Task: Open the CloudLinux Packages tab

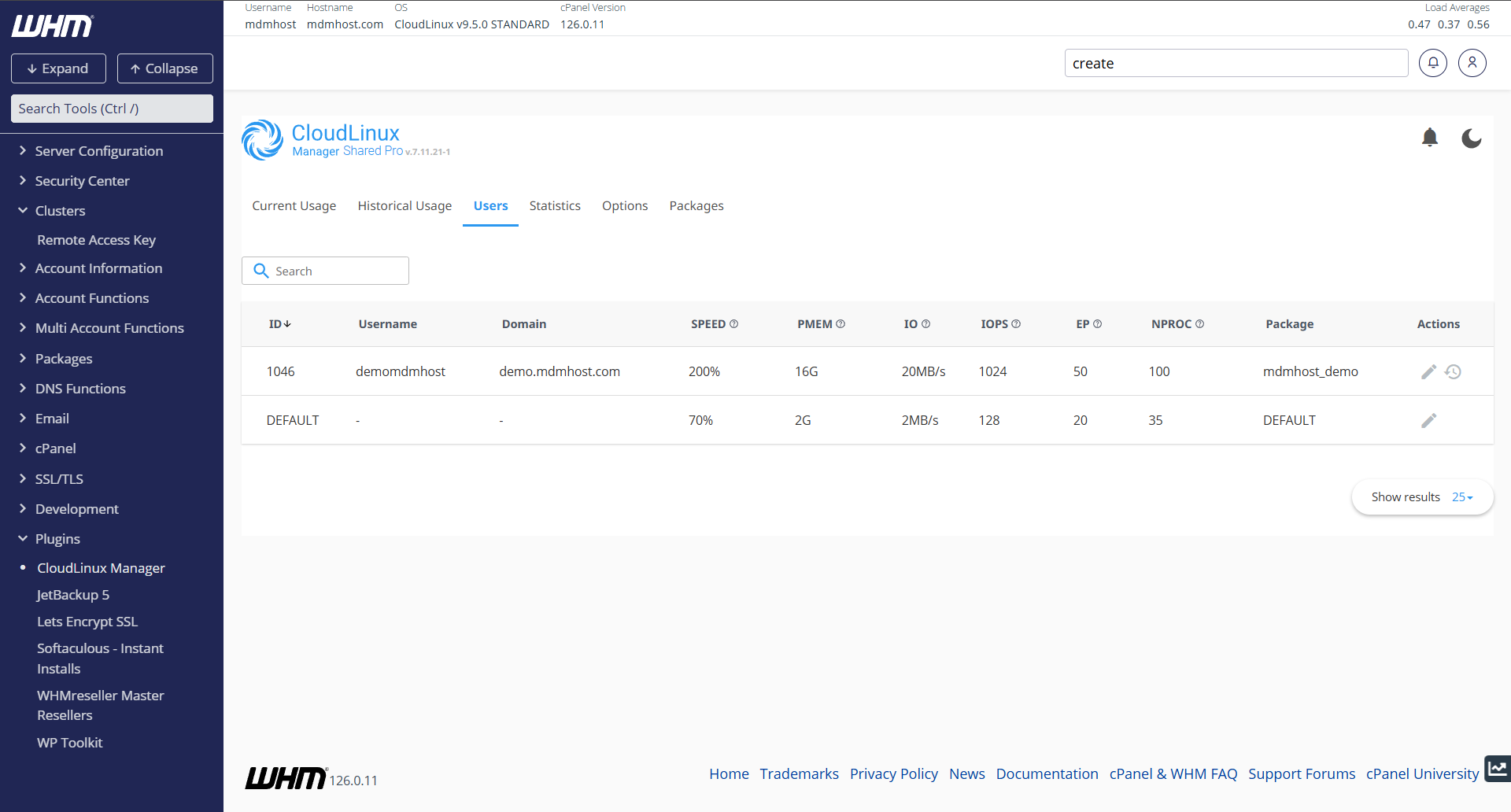Action: pos(696,205)
